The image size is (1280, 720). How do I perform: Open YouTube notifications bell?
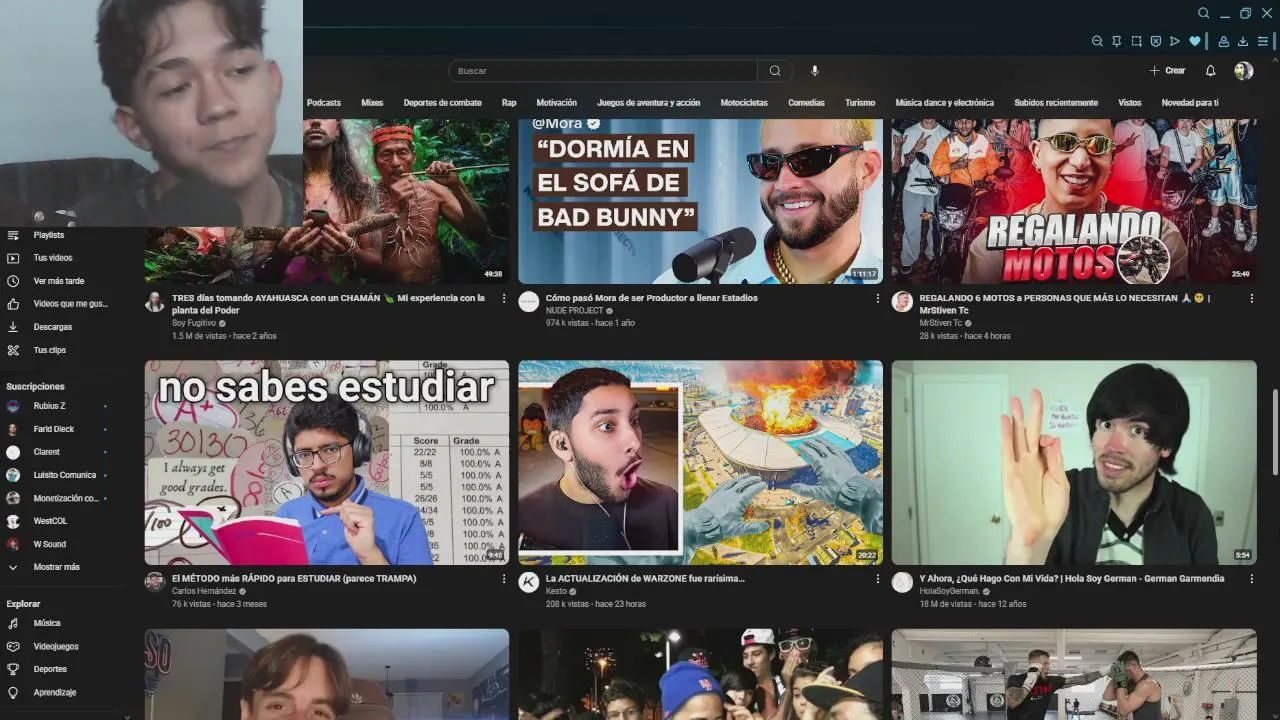(x=1211, y=71)
